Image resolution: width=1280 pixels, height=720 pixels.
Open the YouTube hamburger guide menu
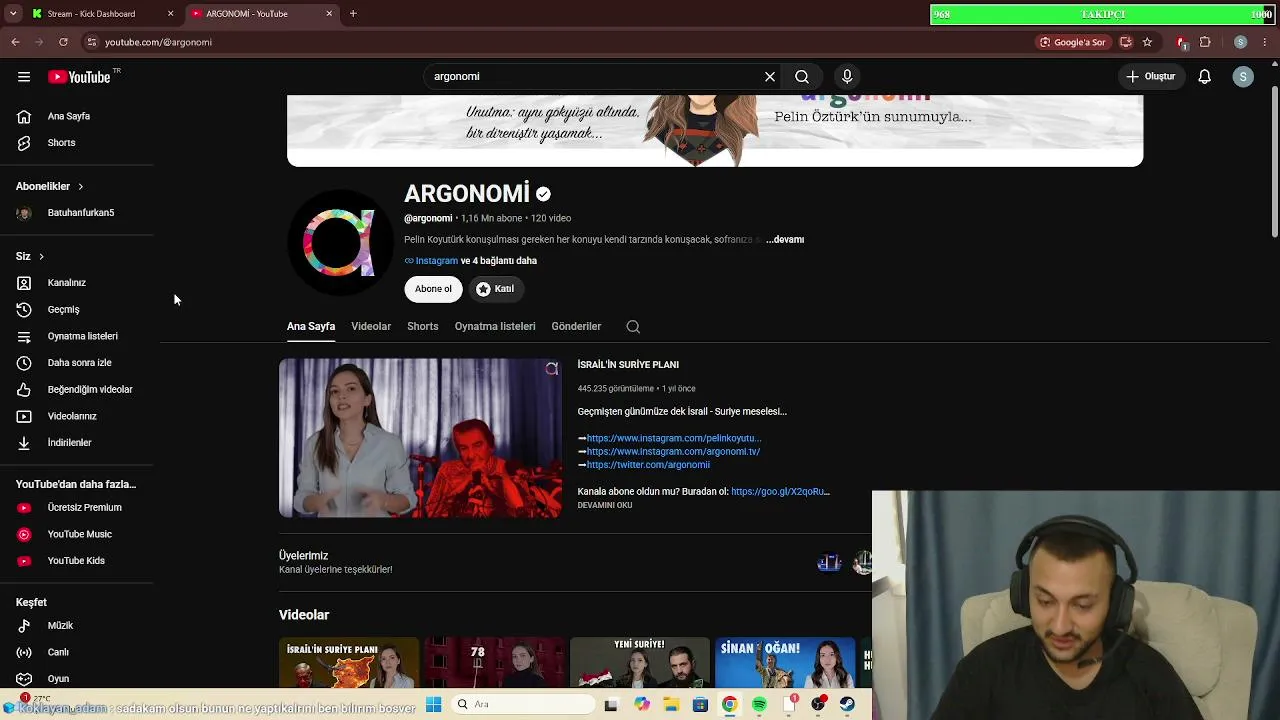pos(24,77)
